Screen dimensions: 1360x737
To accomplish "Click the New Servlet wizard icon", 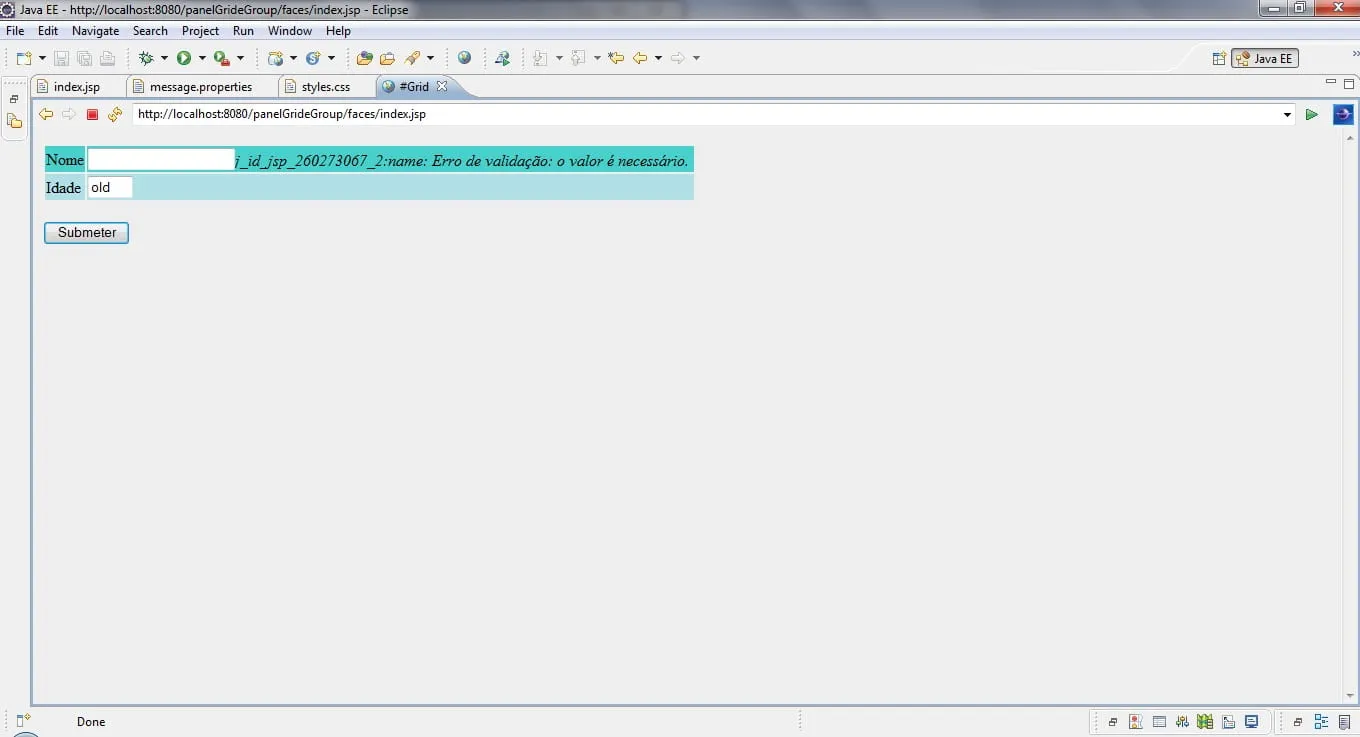I will click(x=313, y=58).
